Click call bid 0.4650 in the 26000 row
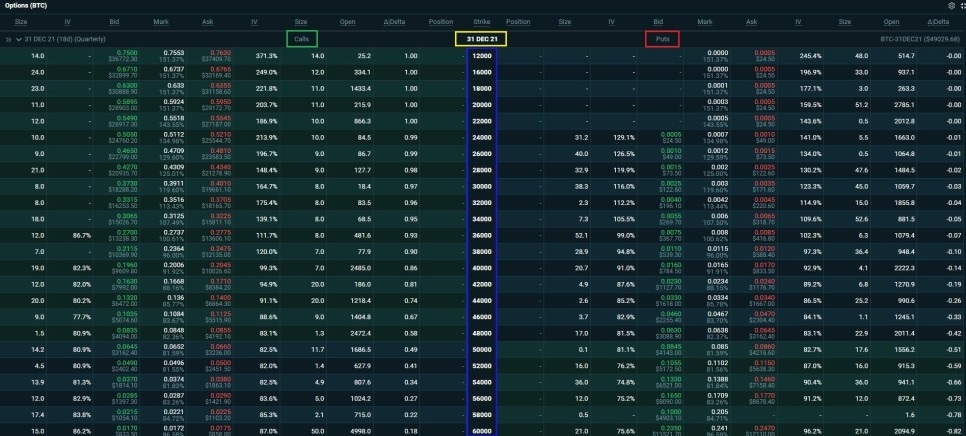 tap(127, 151)
